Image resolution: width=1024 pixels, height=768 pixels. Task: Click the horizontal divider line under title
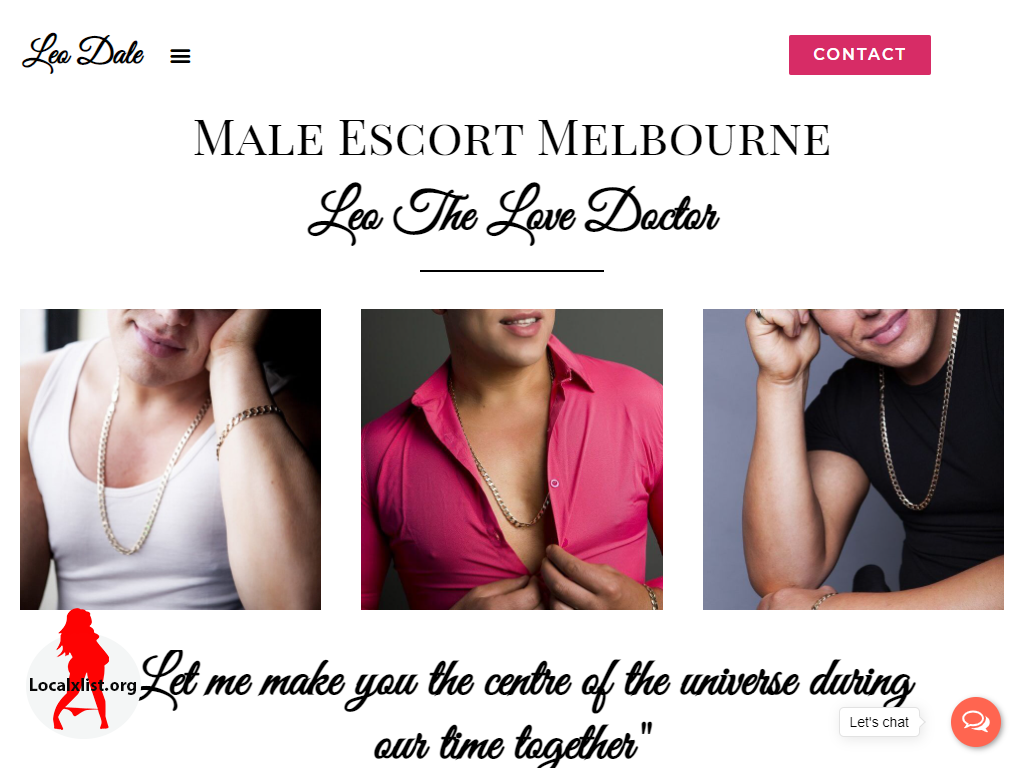coord(512,270)
